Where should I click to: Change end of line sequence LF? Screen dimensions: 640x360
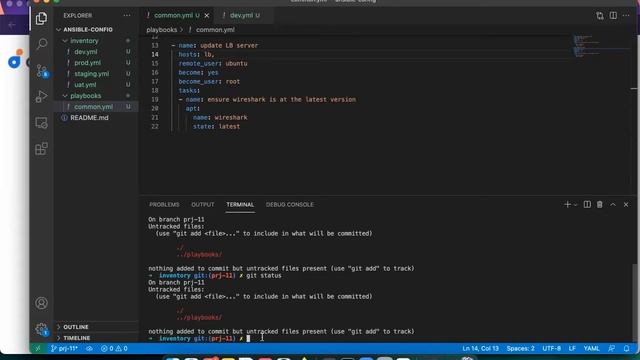tap(572, 349)
